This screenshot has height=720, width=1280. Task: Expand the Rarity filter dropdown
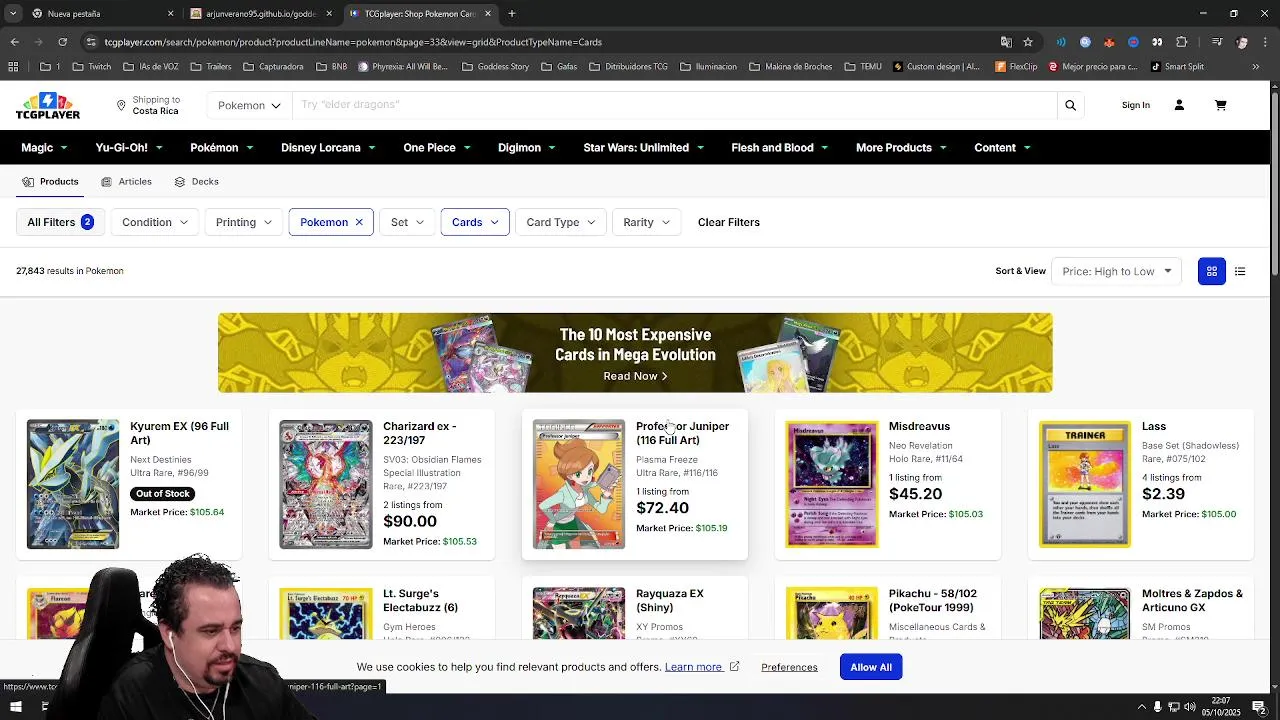point(646,222)
